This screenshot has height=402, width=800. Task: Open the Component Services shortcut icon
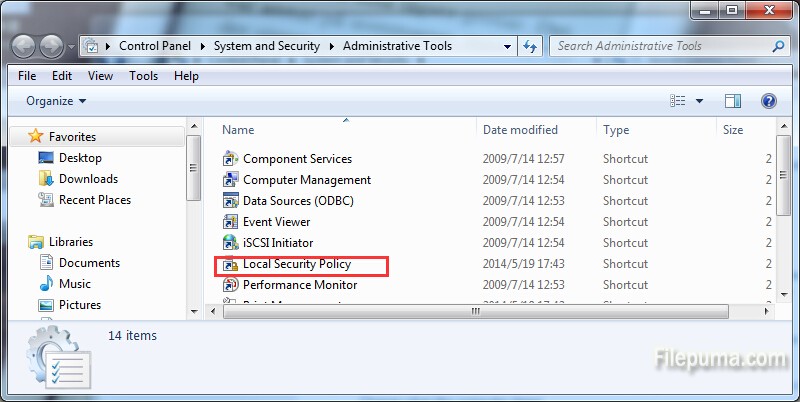pyautogui.click(x=230, y=159)
